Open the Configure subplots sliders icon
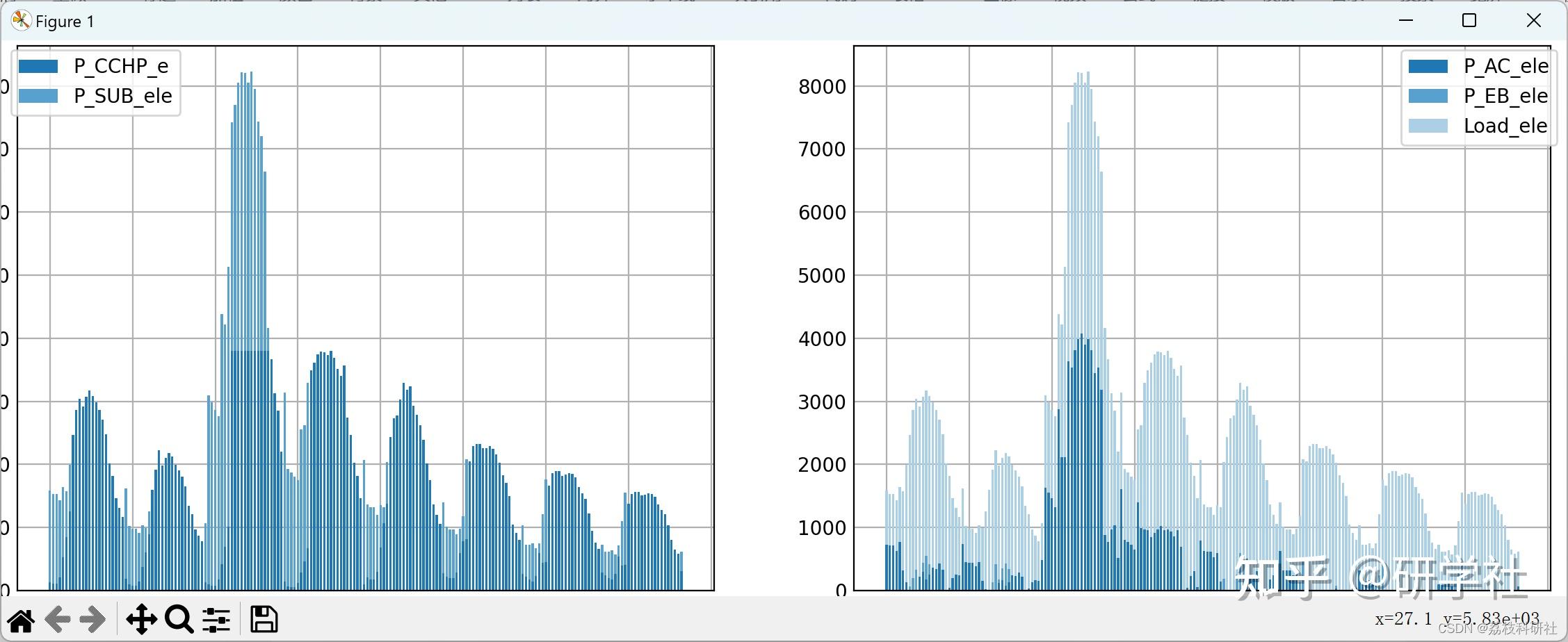The width and height of the screenshot is (1568, 642). point(216,620)
